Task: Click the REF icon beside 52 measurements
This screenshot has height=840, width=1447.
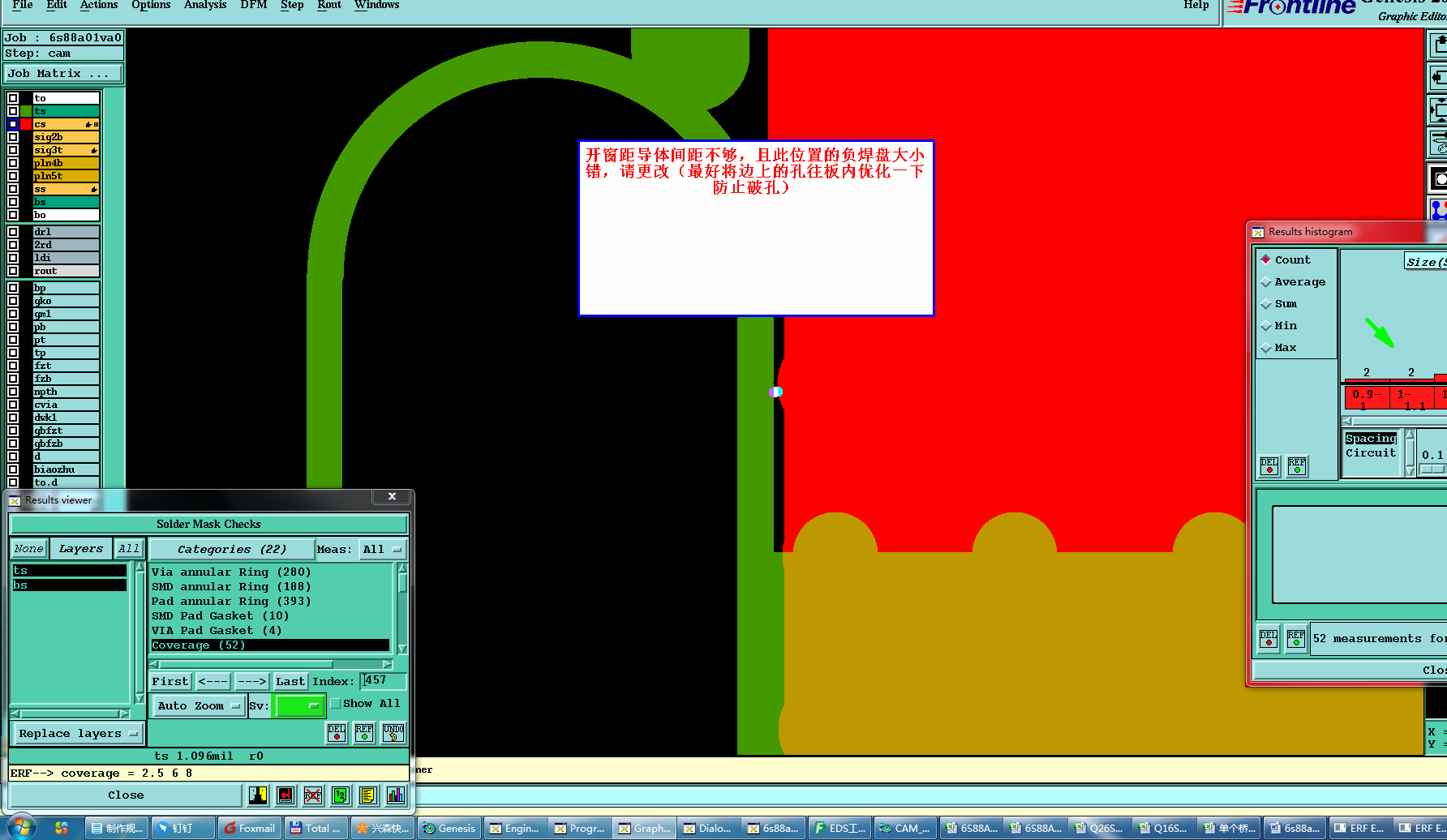Action: (x=1296, y=639)
